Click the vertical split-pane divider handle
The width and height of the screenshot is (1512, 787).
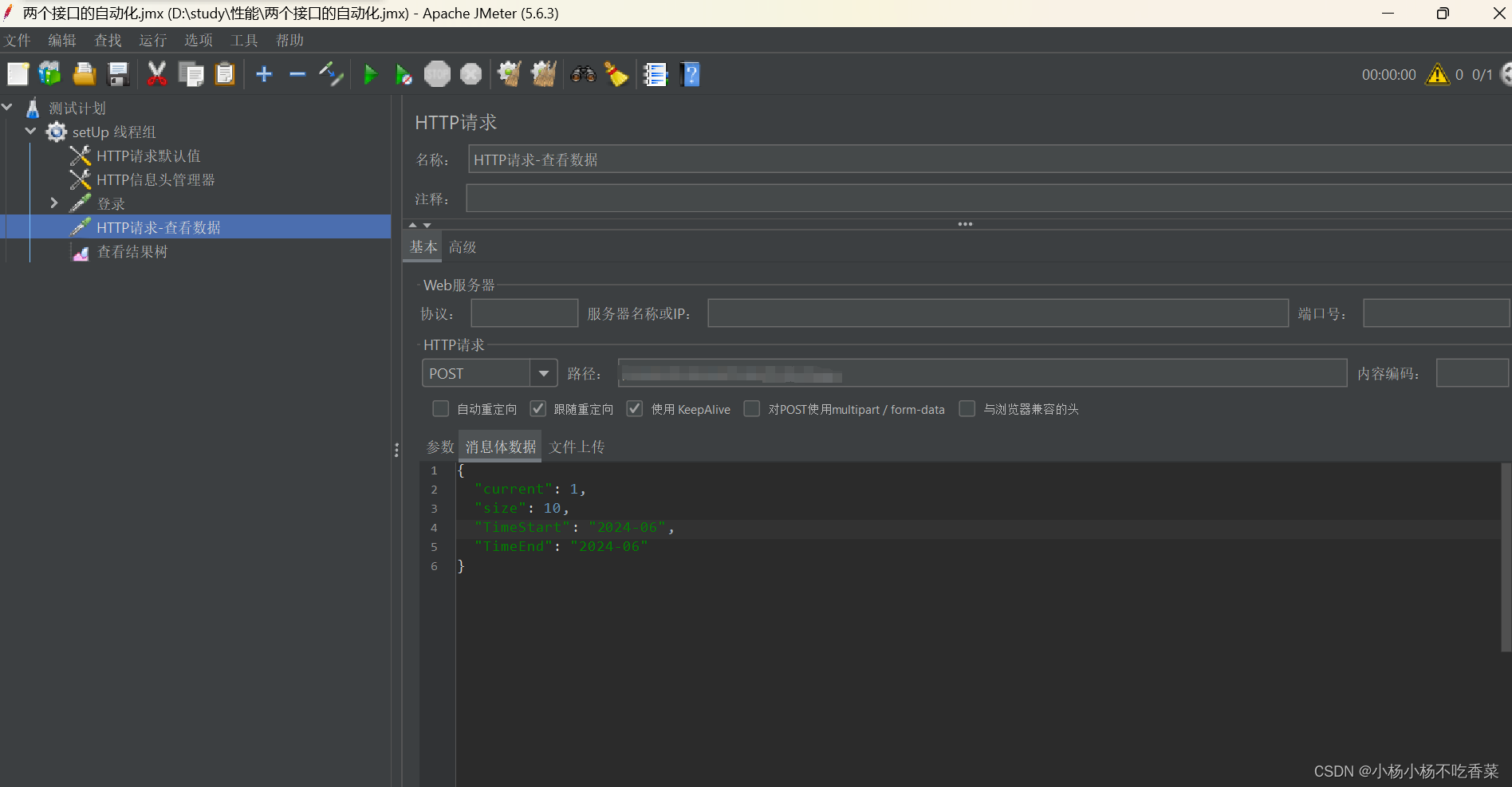click(396, 450)
